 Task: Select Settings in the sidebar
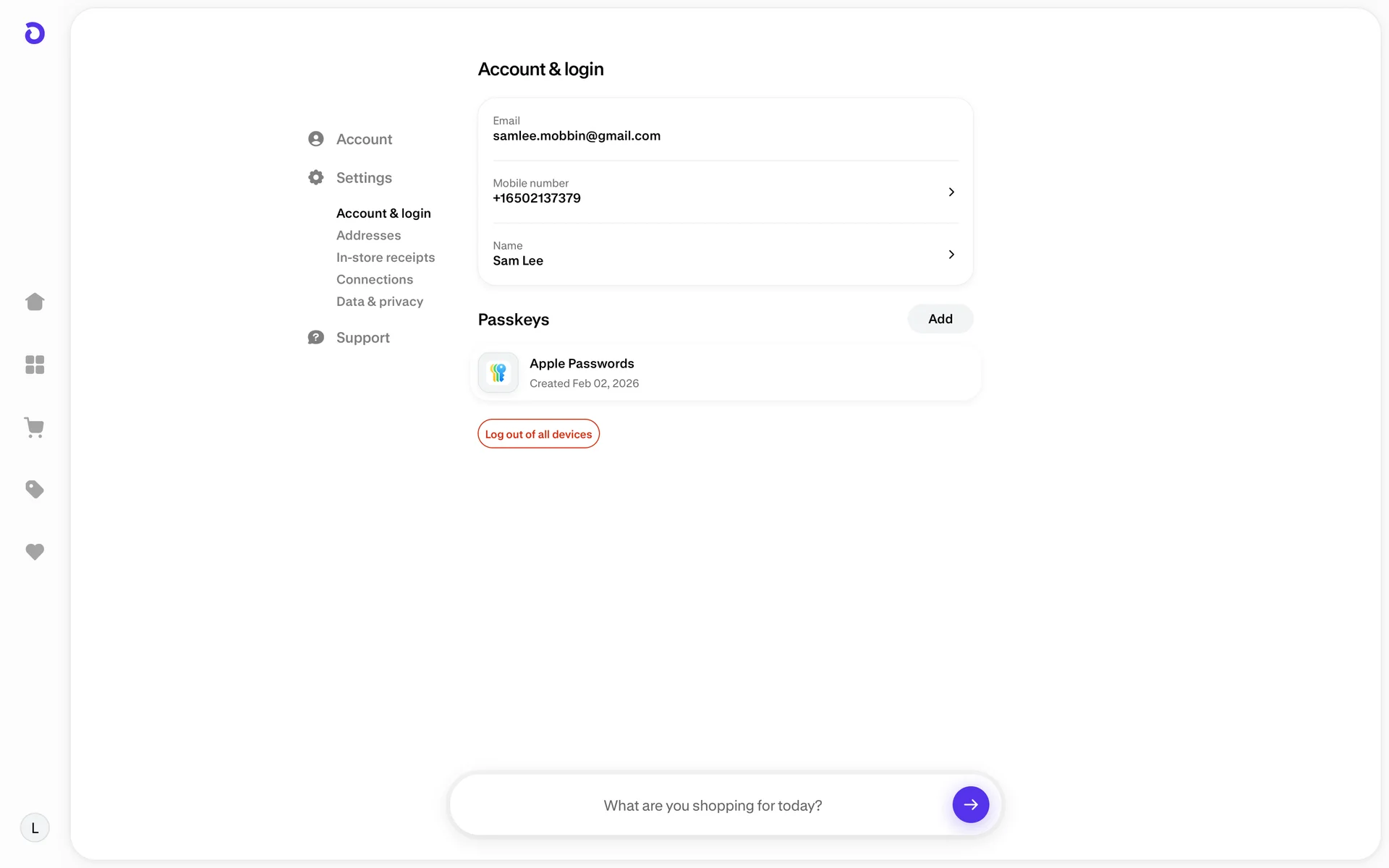click(x=364, y=178)
